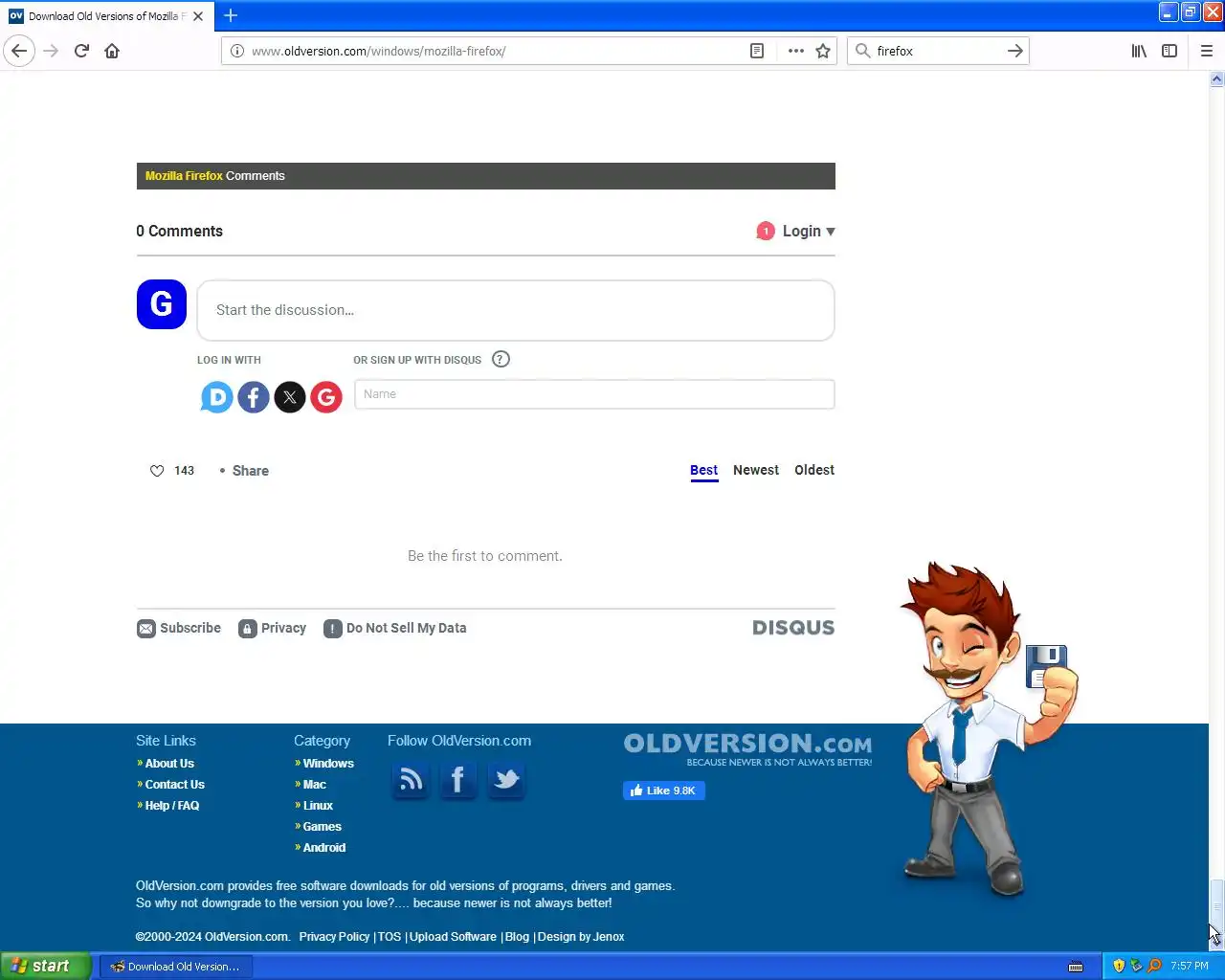The height and width of the screenshot is (980, 1225).
Task: Open the OldVersion Facebook page icon
Action: [458, 780]
